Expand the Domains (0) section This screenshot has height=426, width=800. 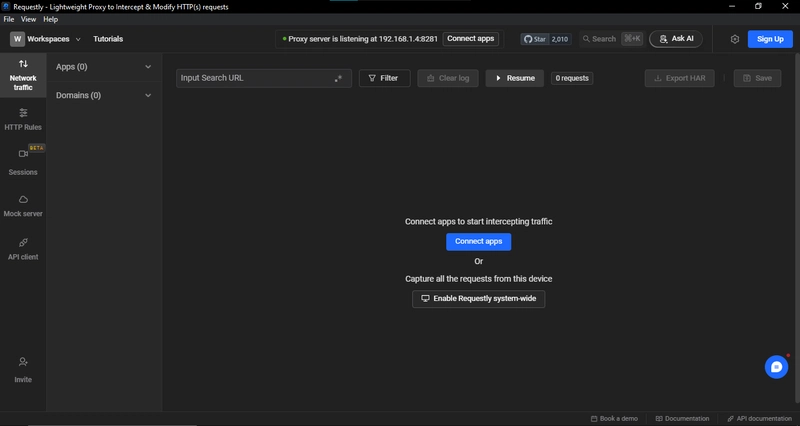pyautogui.click(x=104, y=95)
